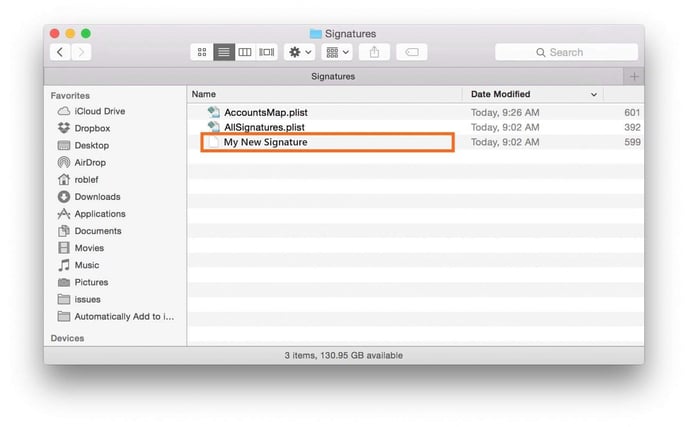Click the Pictures camera icon

[64, 282]
